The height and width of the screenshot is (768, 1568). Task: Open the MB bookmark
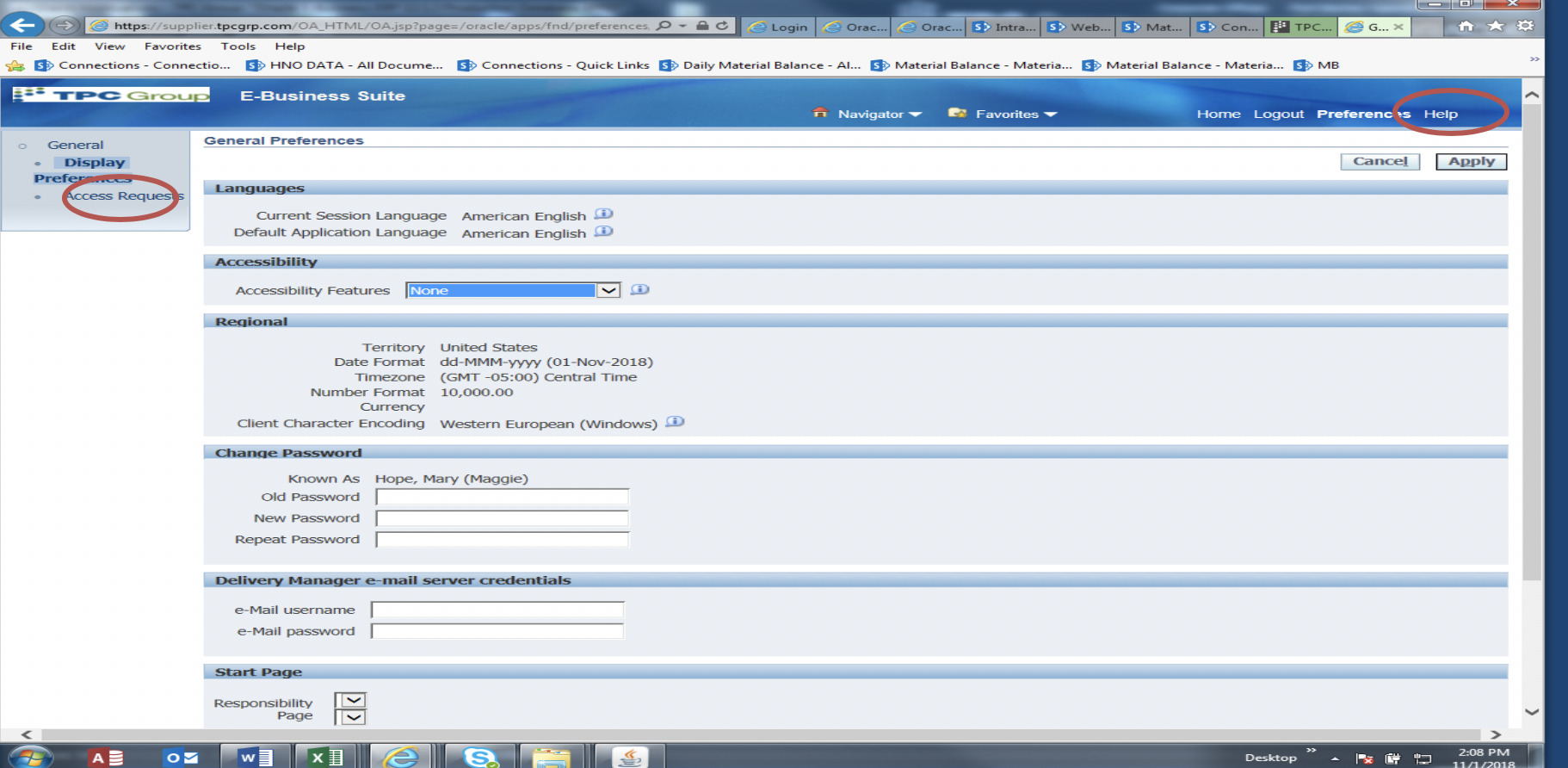click(x=1317, y=65)
